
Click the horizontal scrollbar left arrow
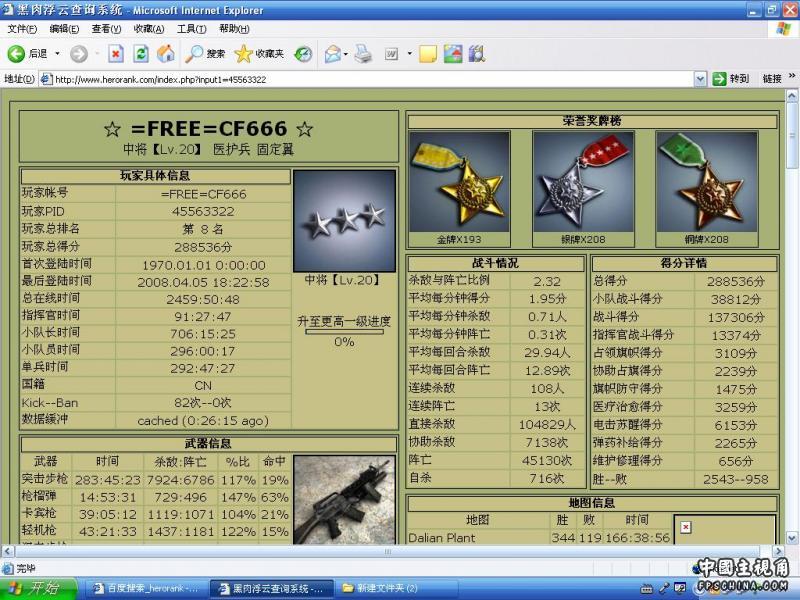click(8, 551)
